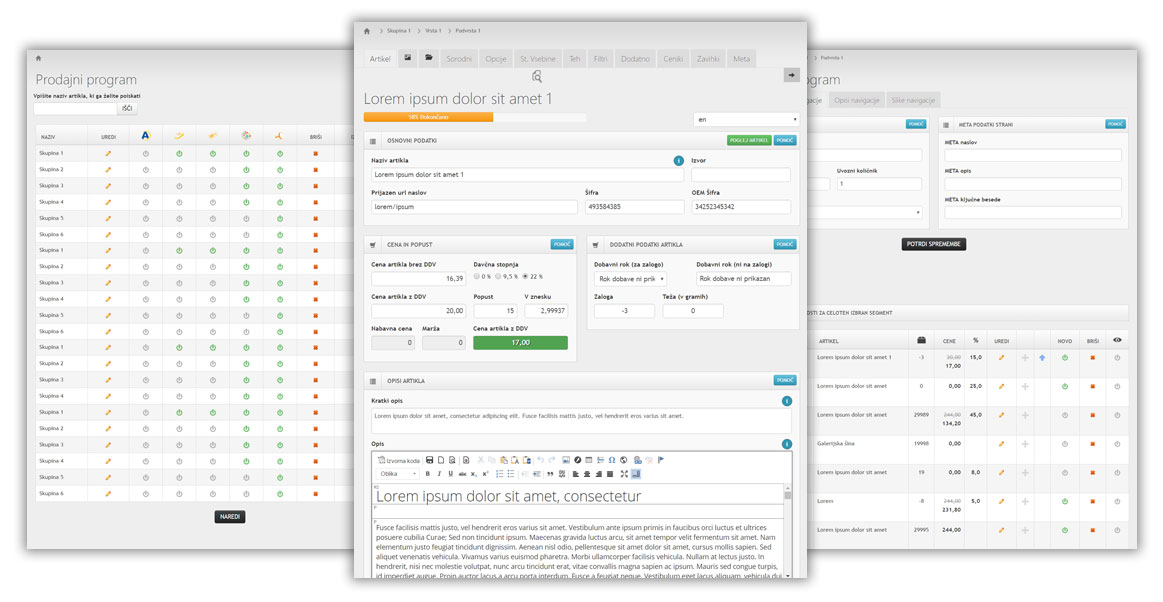The width and height of the screenshot is (1163, 602).
Task: Switch to the Meta tab
Action: [x=742, y=59]
